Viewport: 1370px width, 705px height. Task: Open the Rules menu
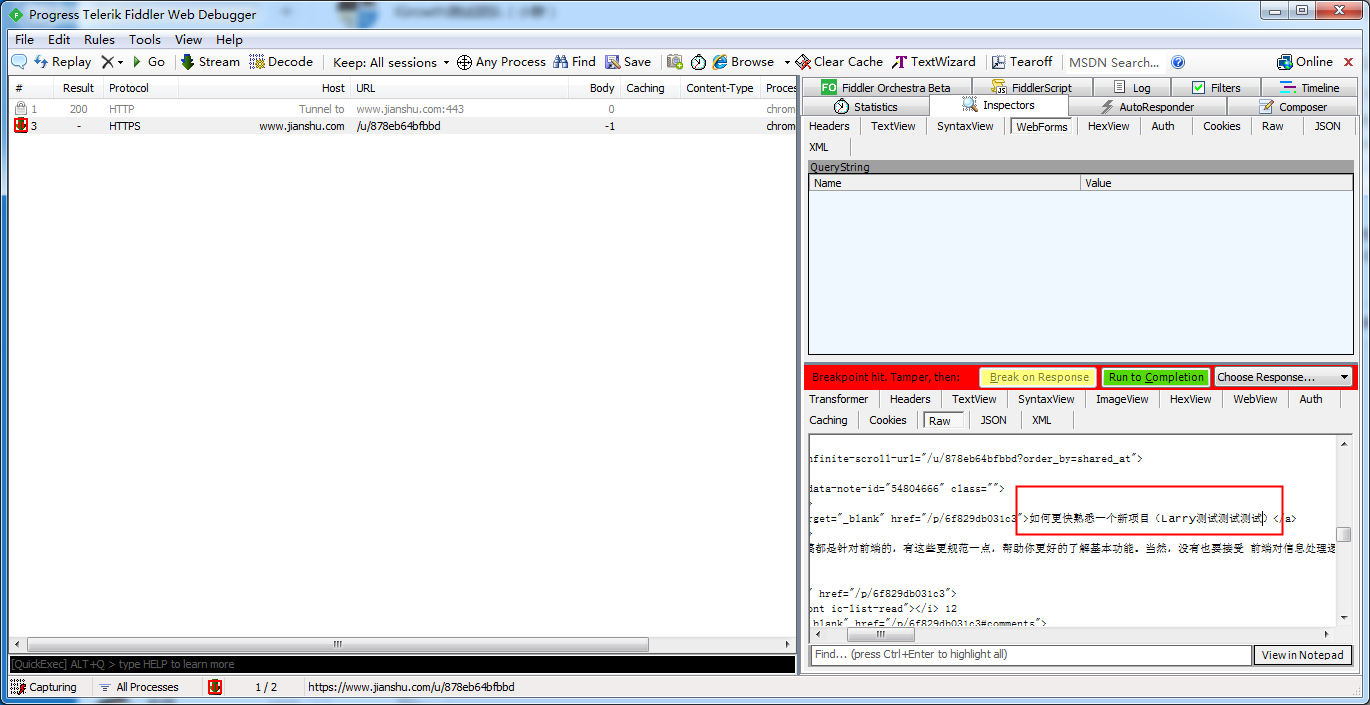click(99, 40)
